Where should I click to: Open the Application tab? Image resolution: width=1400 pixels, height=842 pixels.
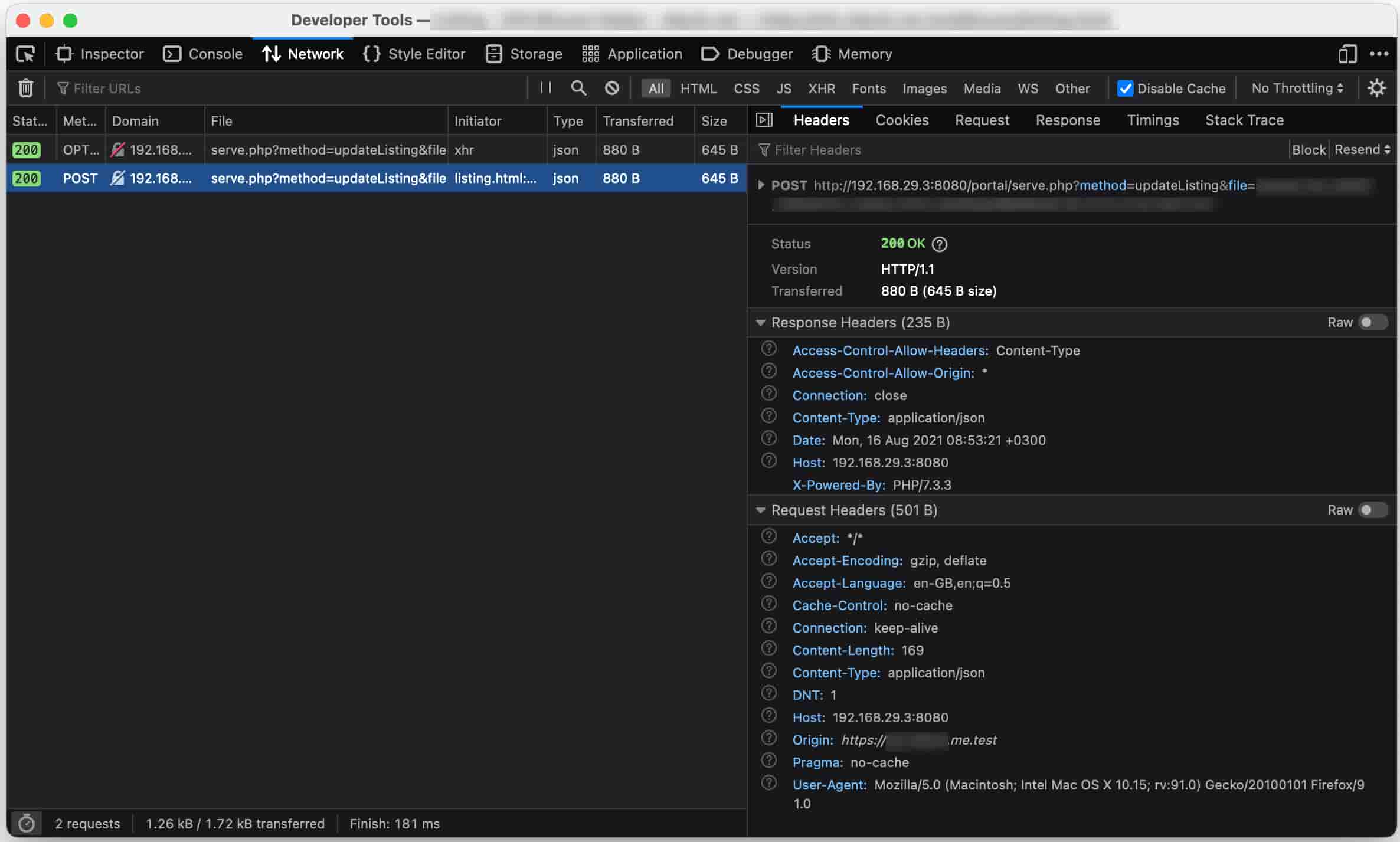tap(632, 54)
